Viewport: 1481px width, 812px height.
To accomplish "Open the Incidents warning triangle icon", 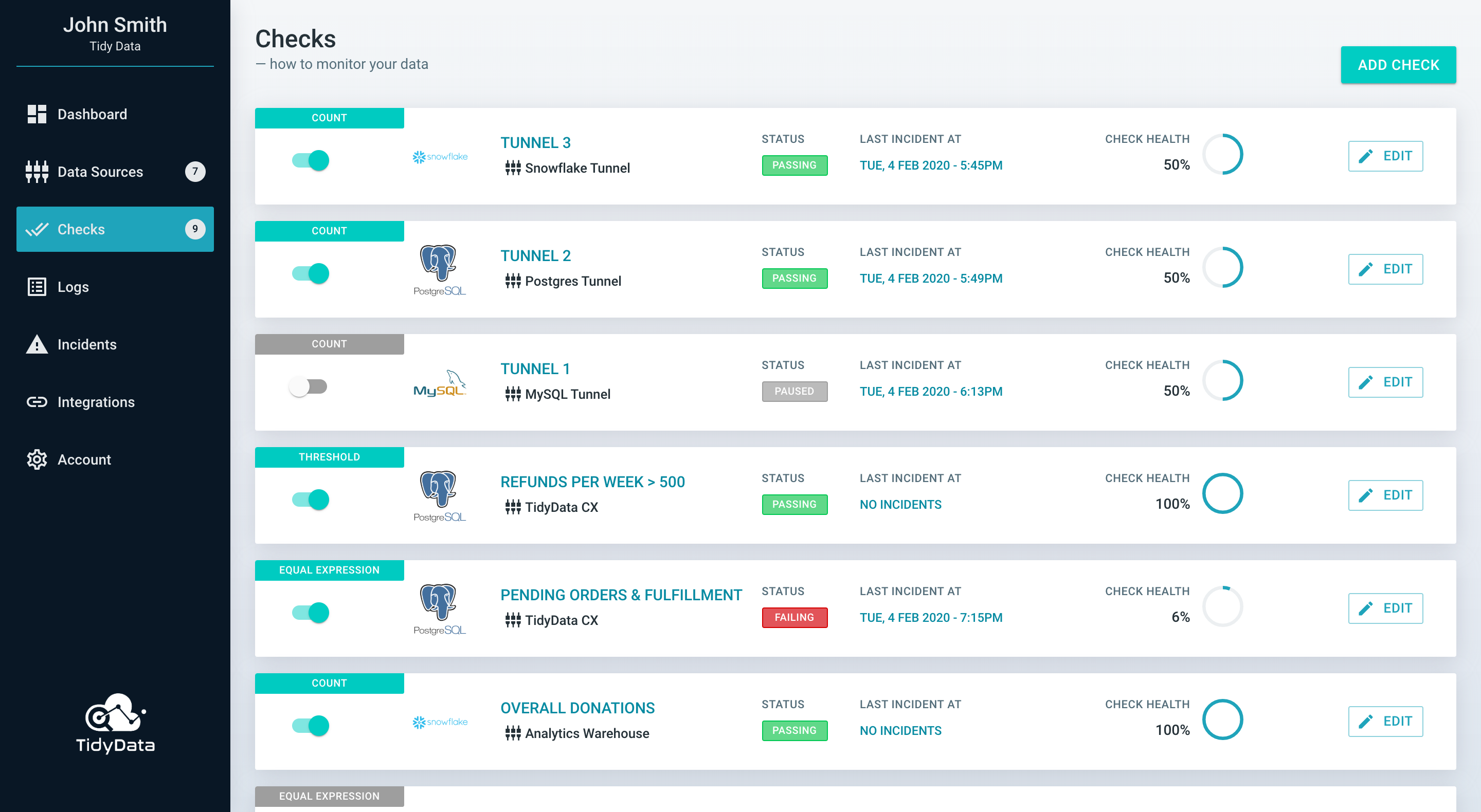I will coord(37,344).
